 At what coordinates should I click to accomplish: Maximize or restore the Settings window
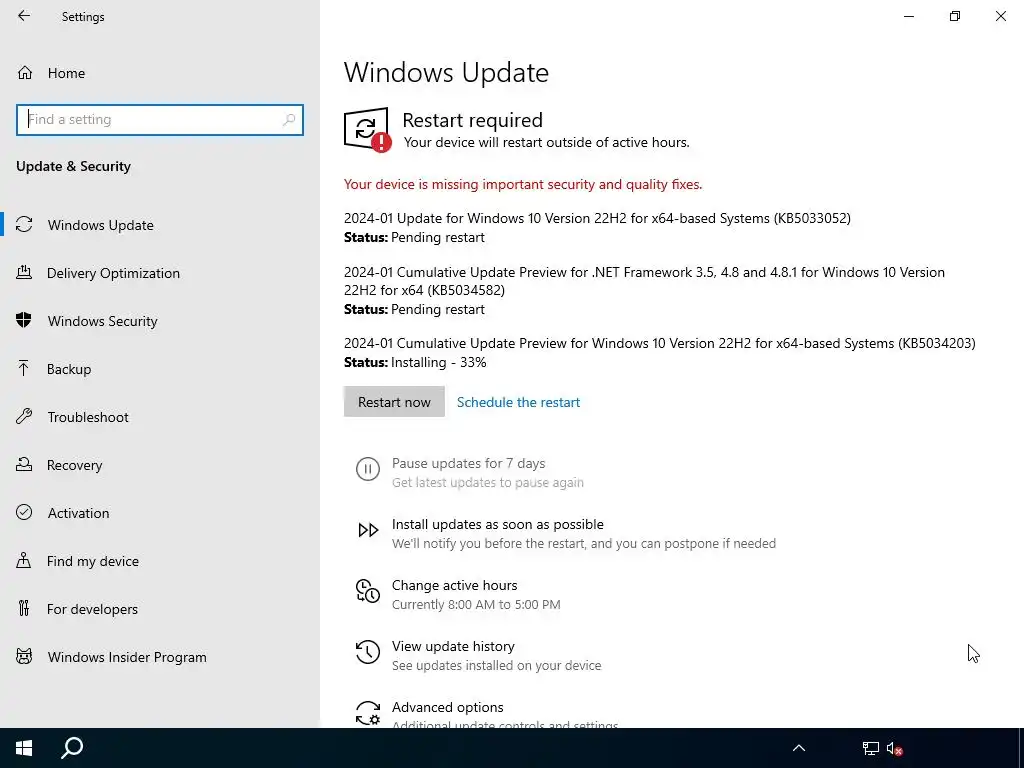tap(955, 16)
